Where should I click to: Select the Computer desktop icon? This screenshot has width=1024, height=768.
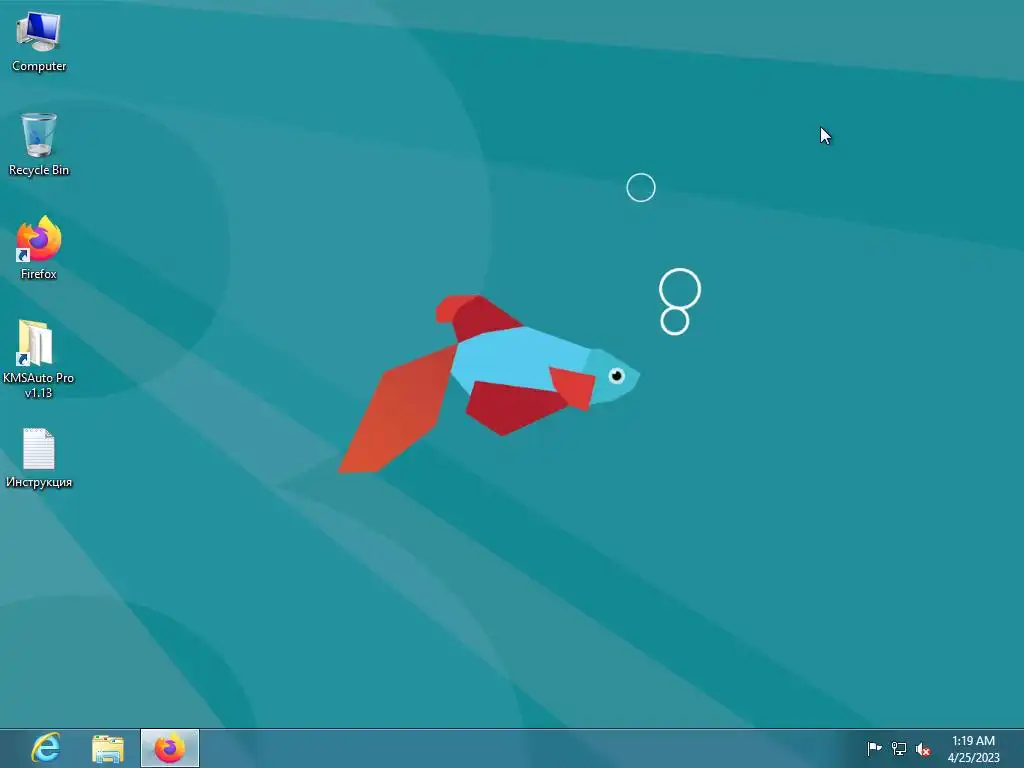(x=39, y=42)
